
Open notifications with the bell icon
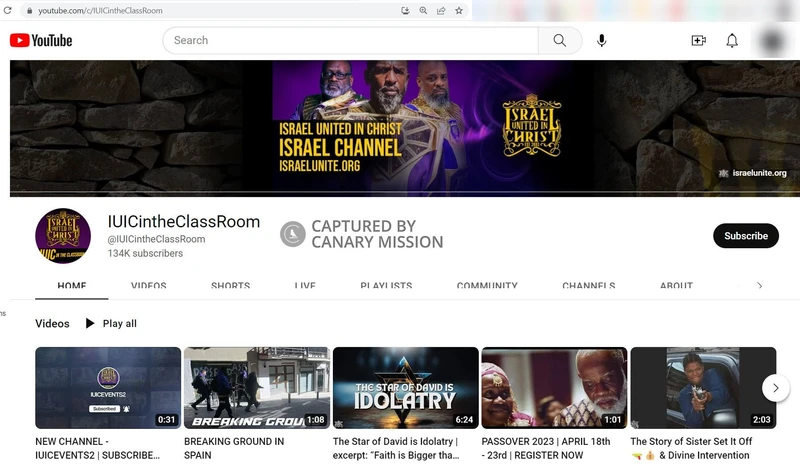pyautogui.click(x=732, y=40)
